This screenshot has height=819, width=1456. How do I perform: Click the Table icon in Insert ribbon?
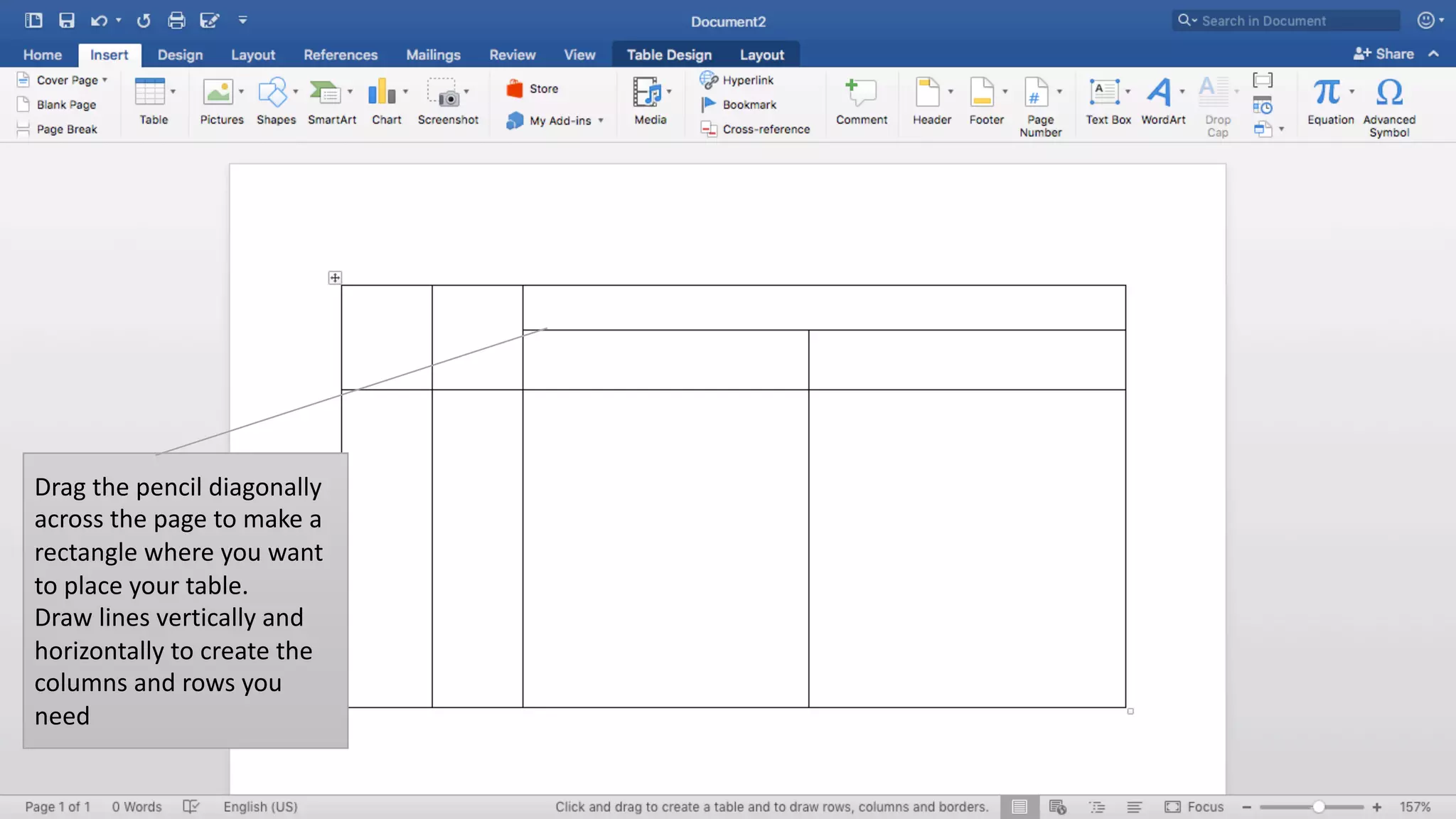tap(150, 92)
